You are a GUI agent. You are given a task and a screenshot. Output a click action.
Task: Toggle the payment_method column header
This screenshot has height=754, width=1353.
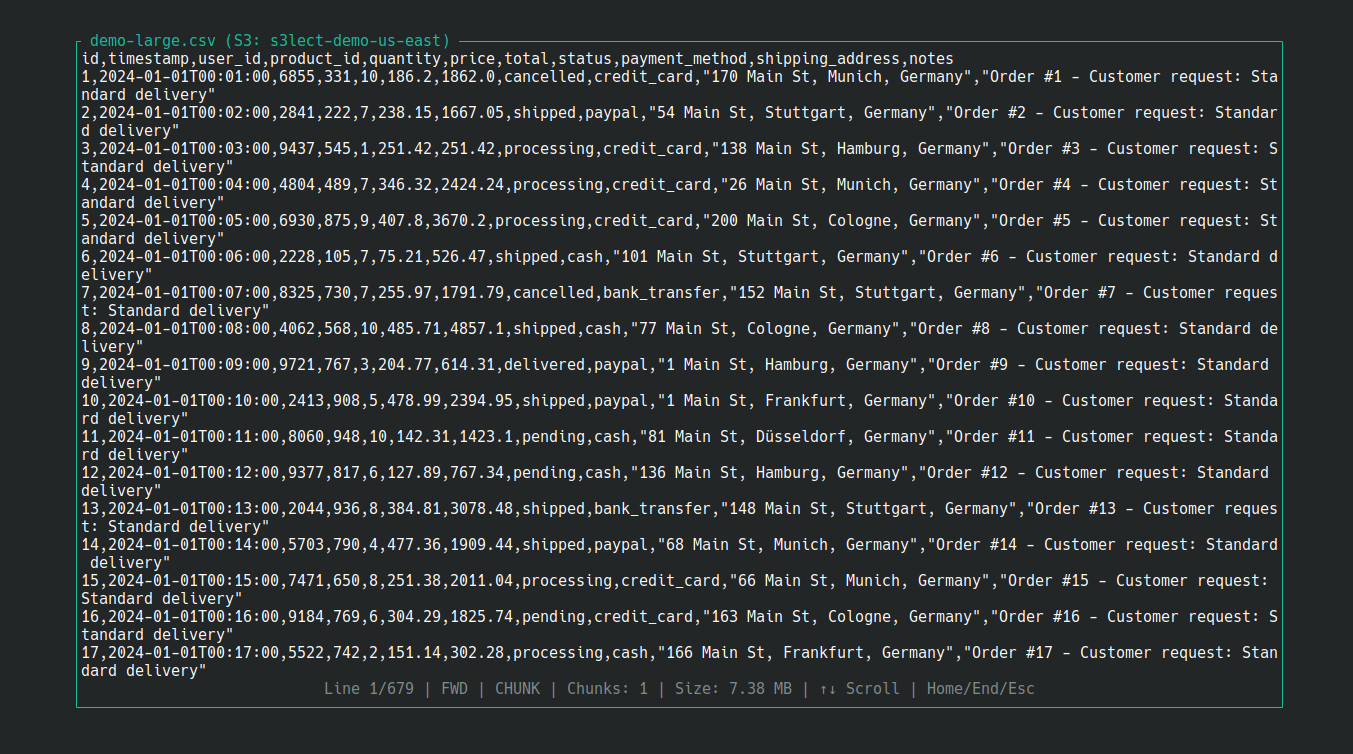[x=682, y=58]
